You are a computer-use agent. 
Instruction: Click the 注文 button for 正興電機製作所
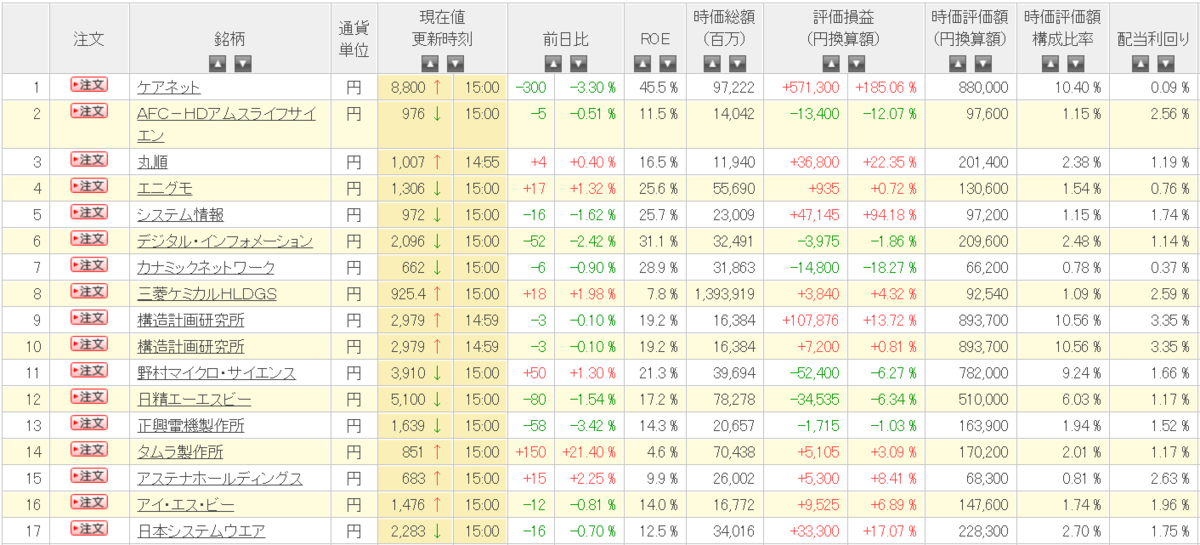pyautogui.click(x=88, y=423)
